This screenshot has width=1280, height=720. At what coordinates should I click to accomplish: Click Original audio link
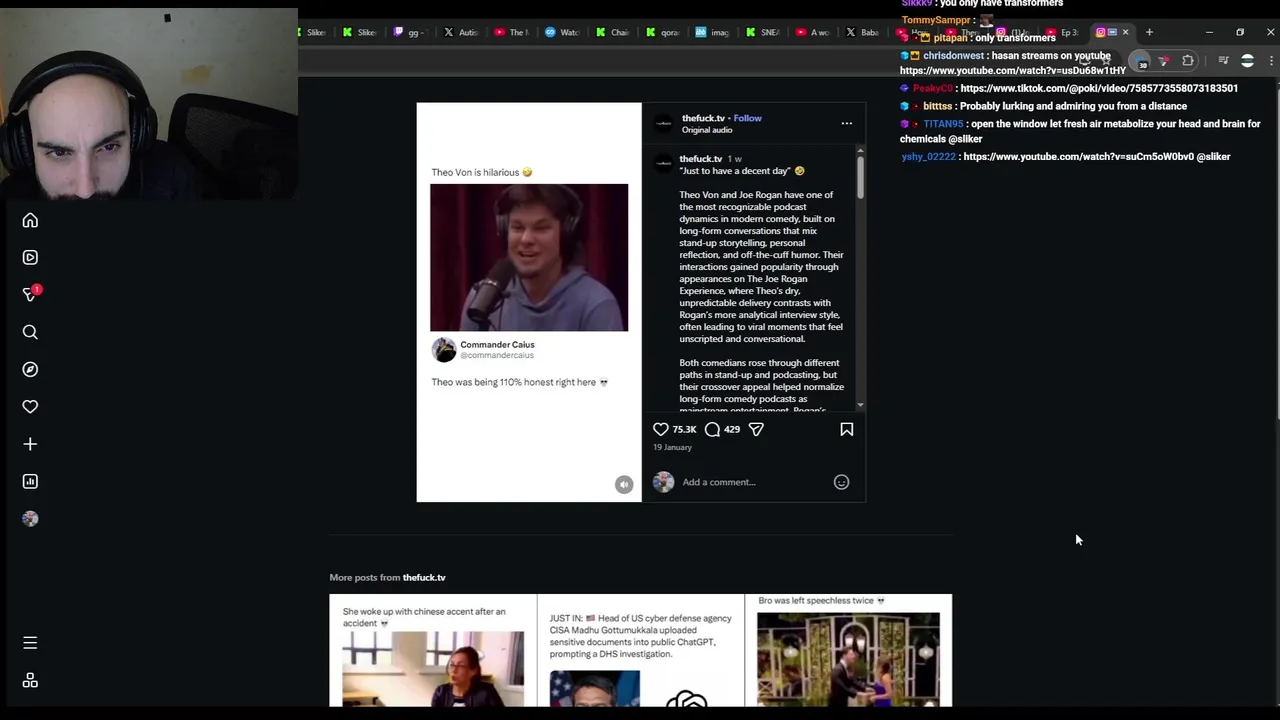pos(707,130)
